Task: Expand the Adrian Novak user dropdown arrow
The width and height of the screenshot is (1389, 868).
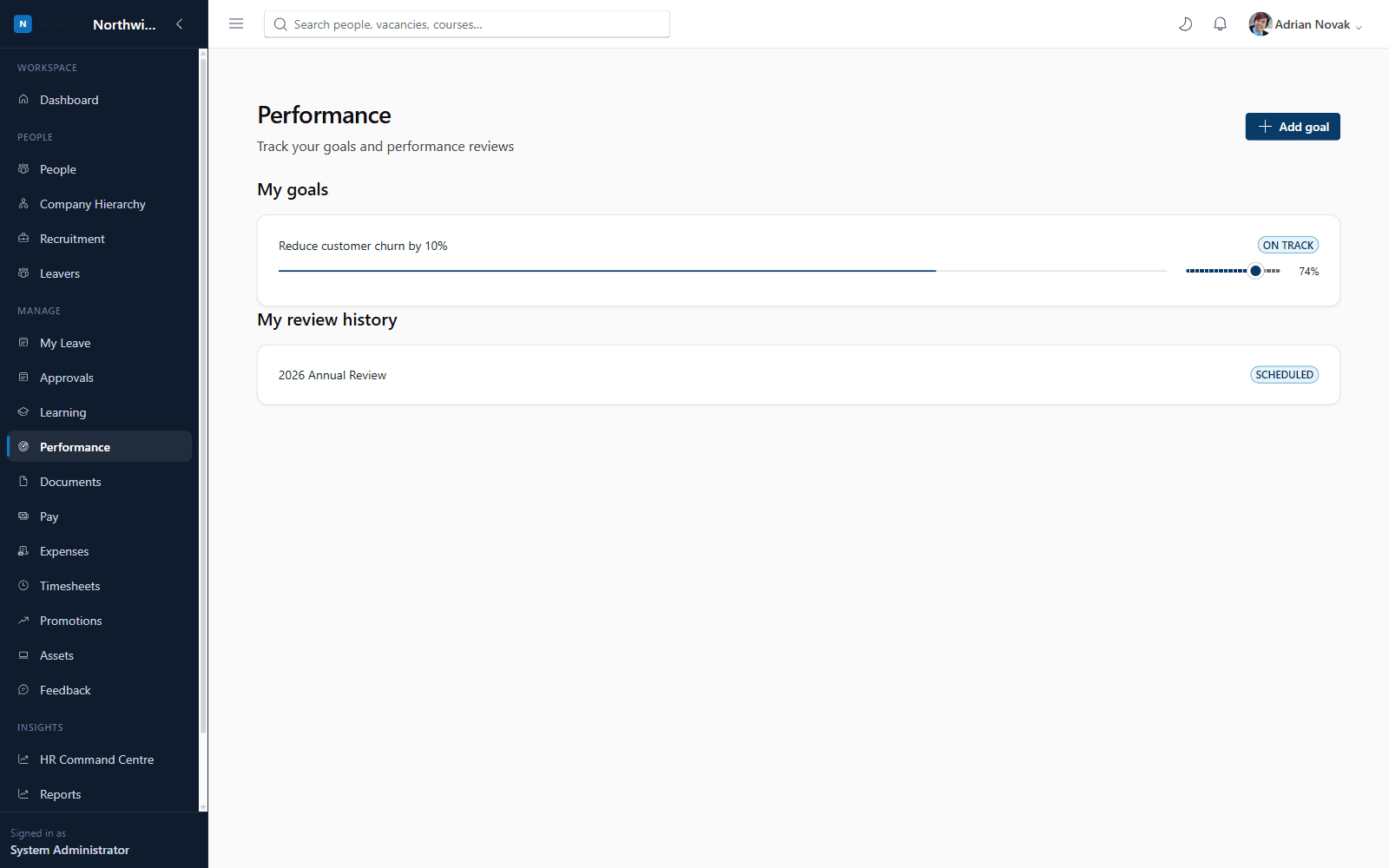Action: click(1359, 27)
